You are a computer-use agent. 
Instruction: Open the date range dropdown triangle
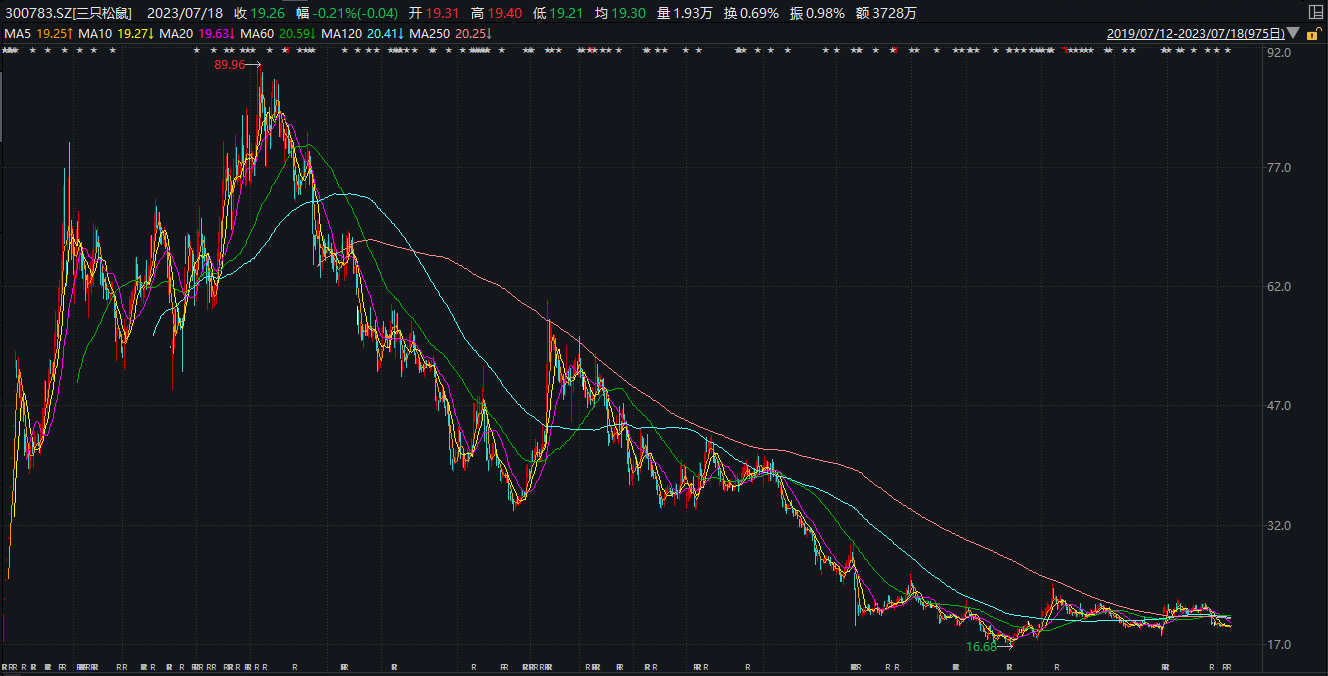(1293, 33)
